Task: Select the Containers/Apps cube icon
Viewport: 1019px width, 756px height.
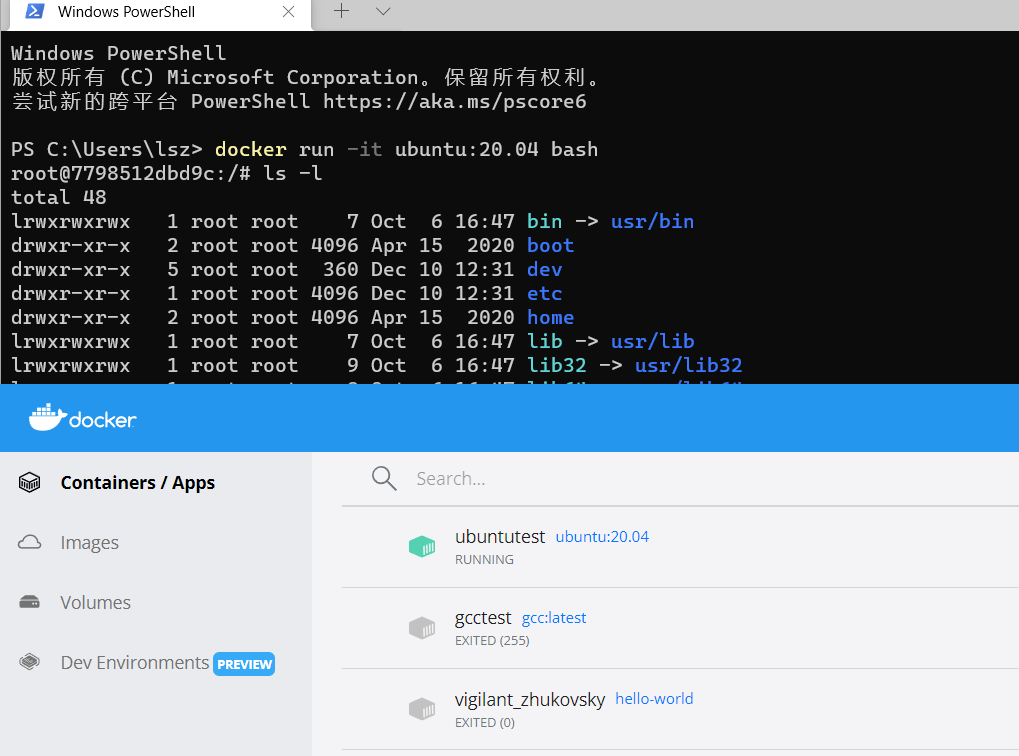Action: pos(29,482)
